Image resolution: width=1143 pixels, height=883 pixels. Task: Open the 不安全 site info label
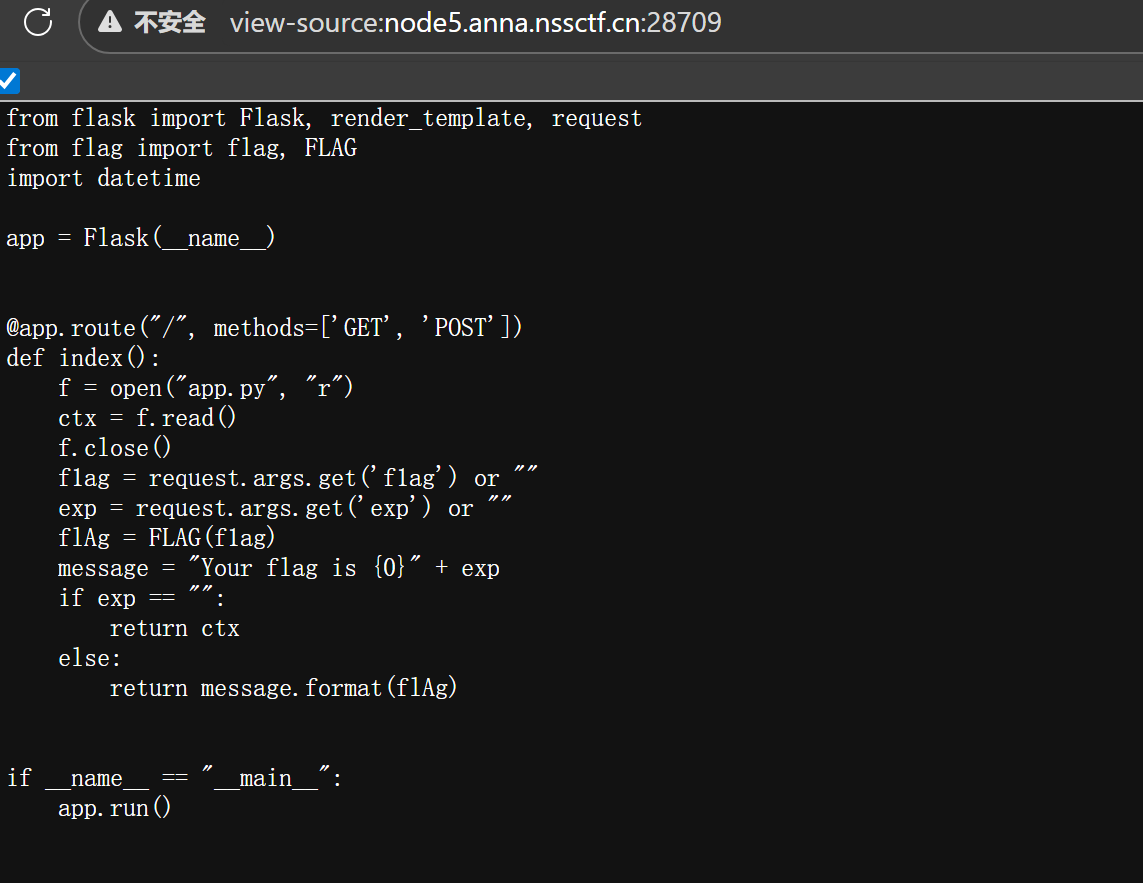point(170,23)
